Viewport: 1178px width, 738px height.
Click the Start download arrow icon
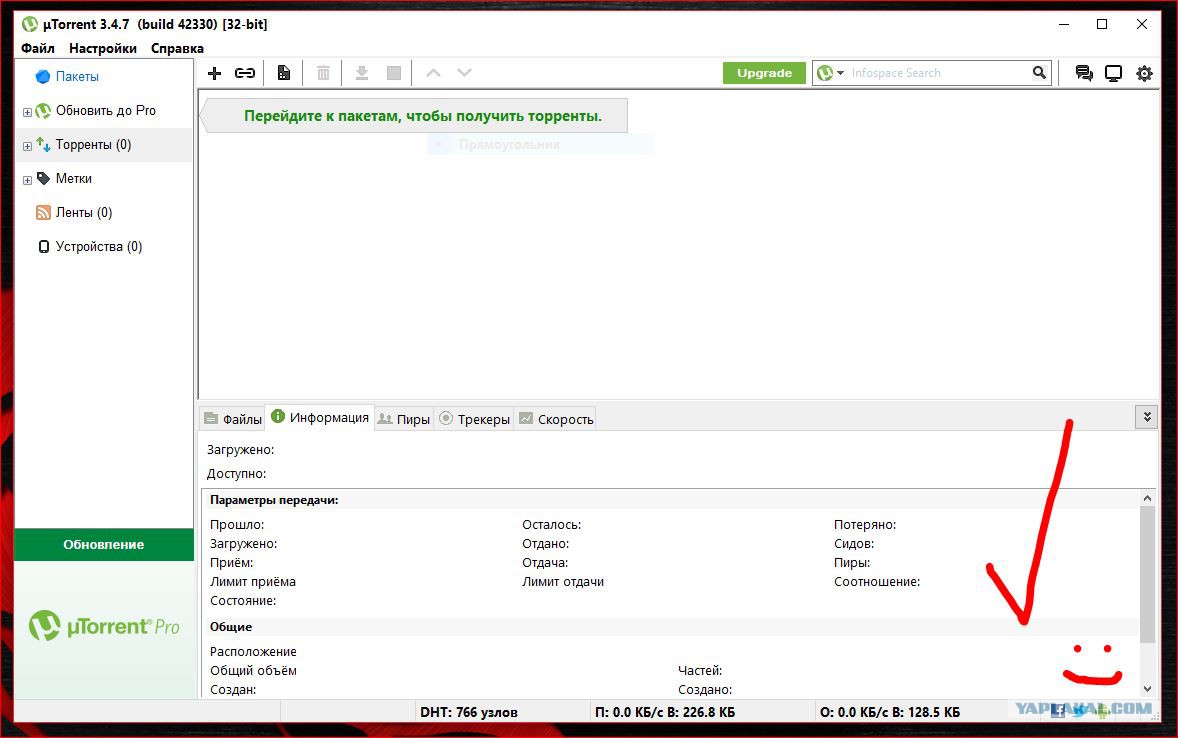point(361,73)
